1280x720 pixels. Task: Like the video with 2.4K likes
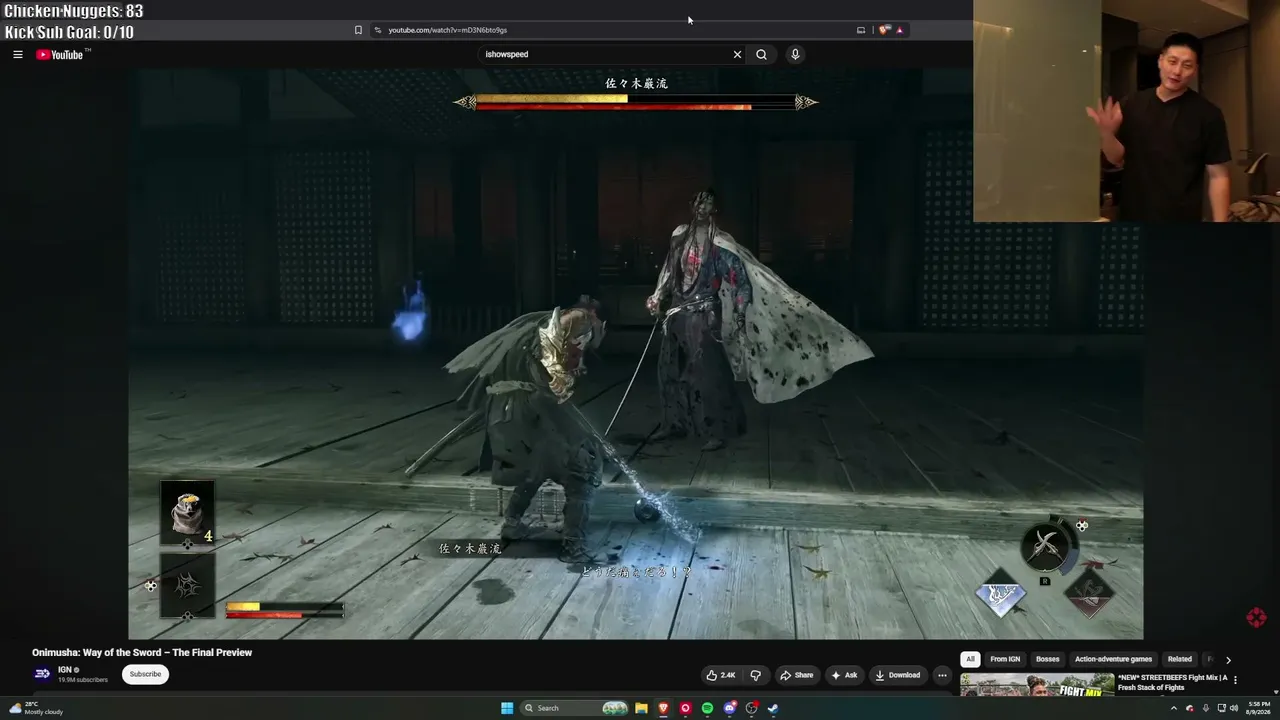tap(720, 675)
